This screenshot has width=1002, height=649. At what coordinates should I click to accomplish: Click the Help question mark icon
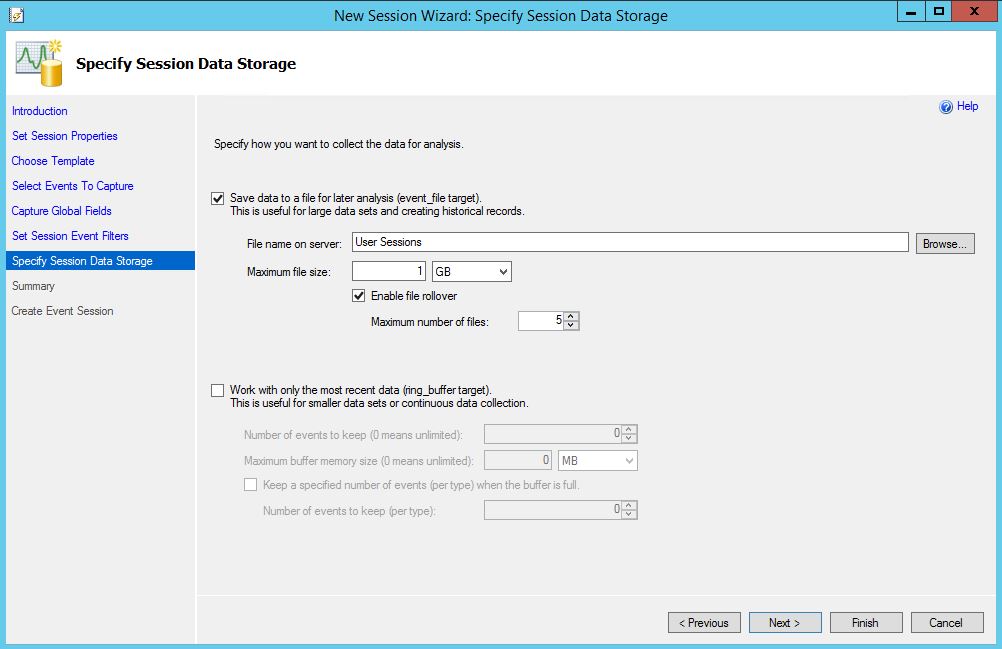[x=946, y=107]
